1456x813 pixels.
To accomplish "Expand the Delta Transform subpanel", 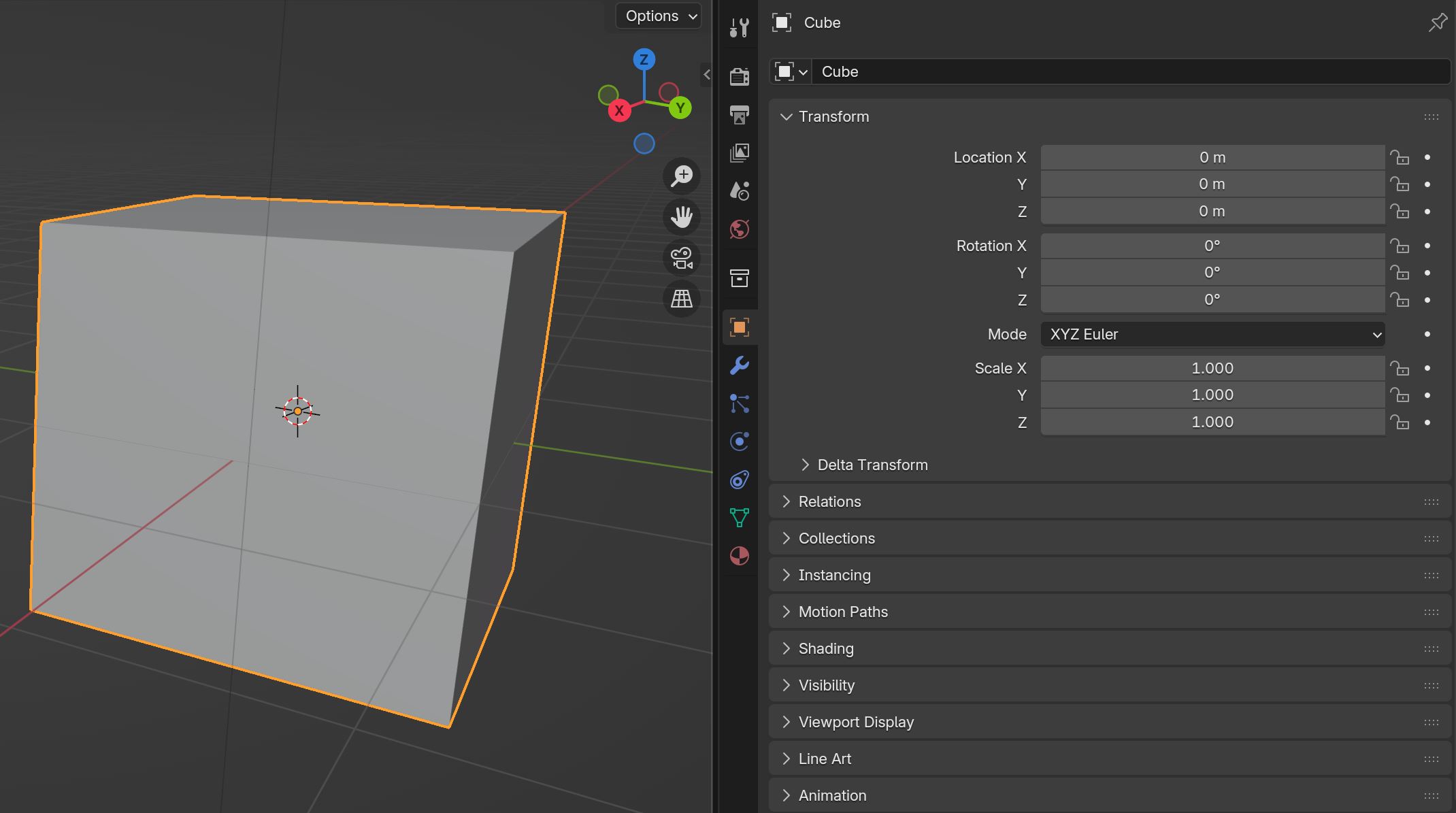I will 872,465.
